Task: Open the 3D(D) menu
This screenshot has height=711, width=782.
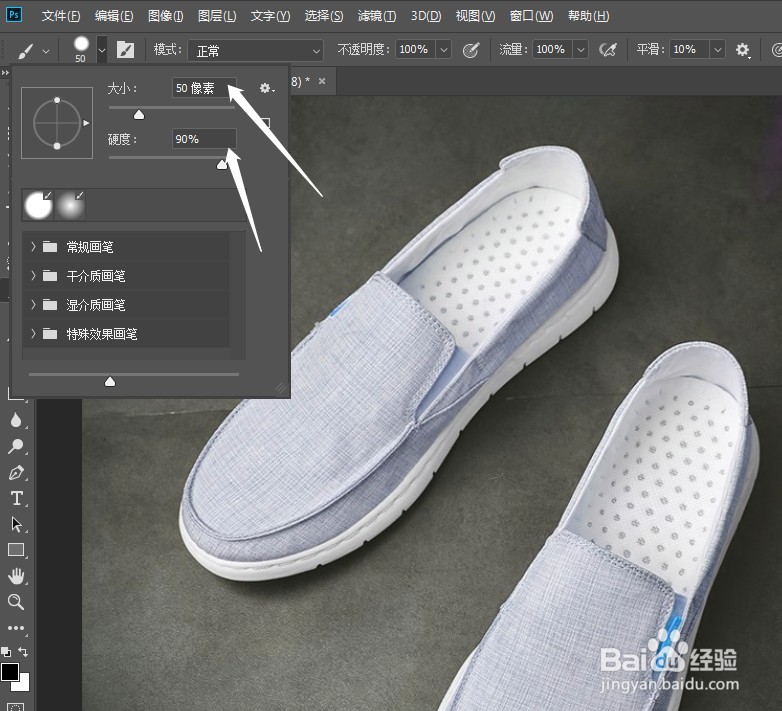Action: coord(426,16)
